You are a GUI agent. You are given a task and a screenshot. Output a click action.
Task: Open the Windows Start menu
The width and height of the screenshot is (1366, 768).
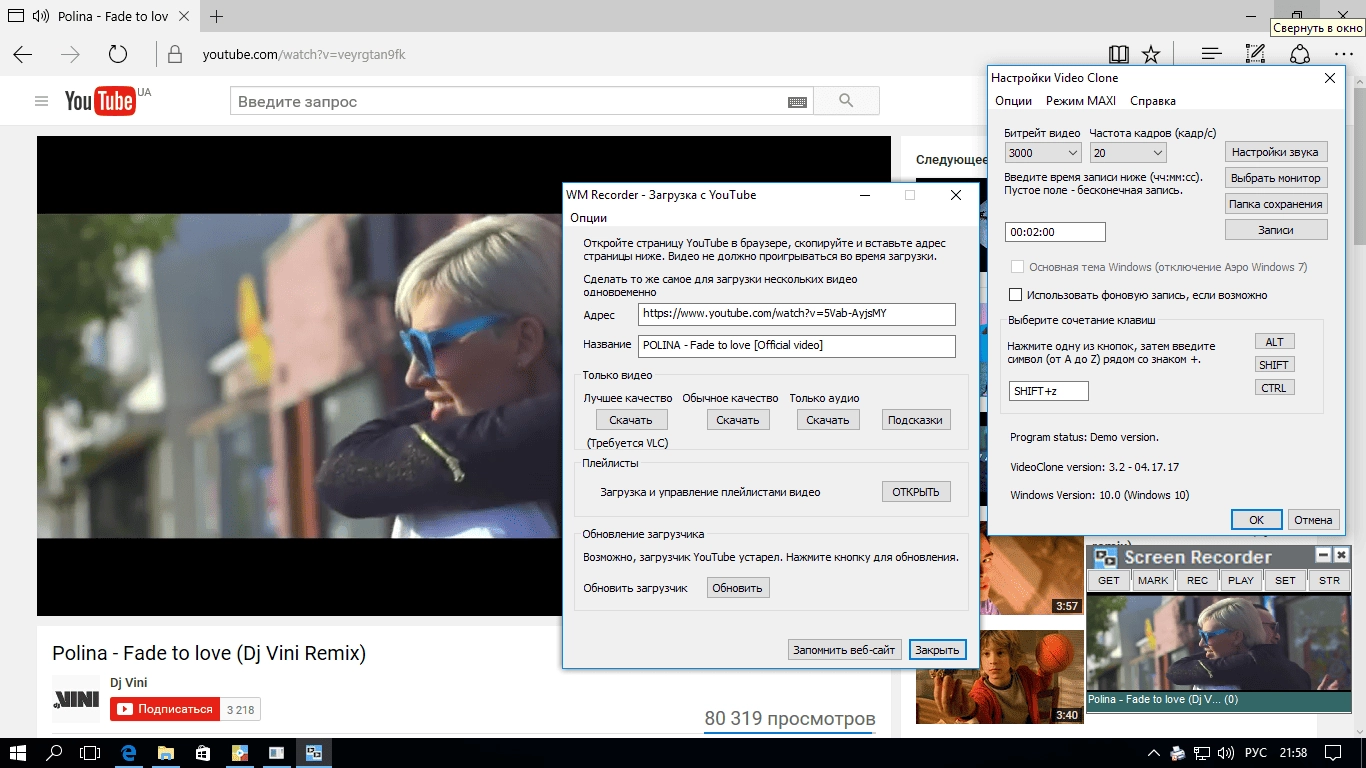pyautogui.click(x=18, y=753)
